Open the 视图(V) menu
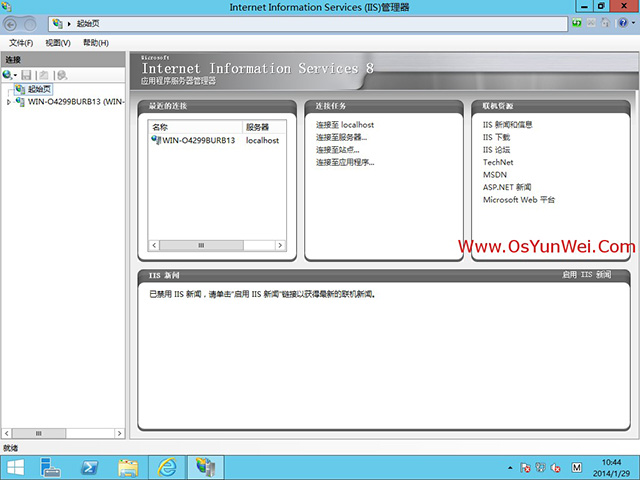 pyautogui.click(x=58, y=43)
